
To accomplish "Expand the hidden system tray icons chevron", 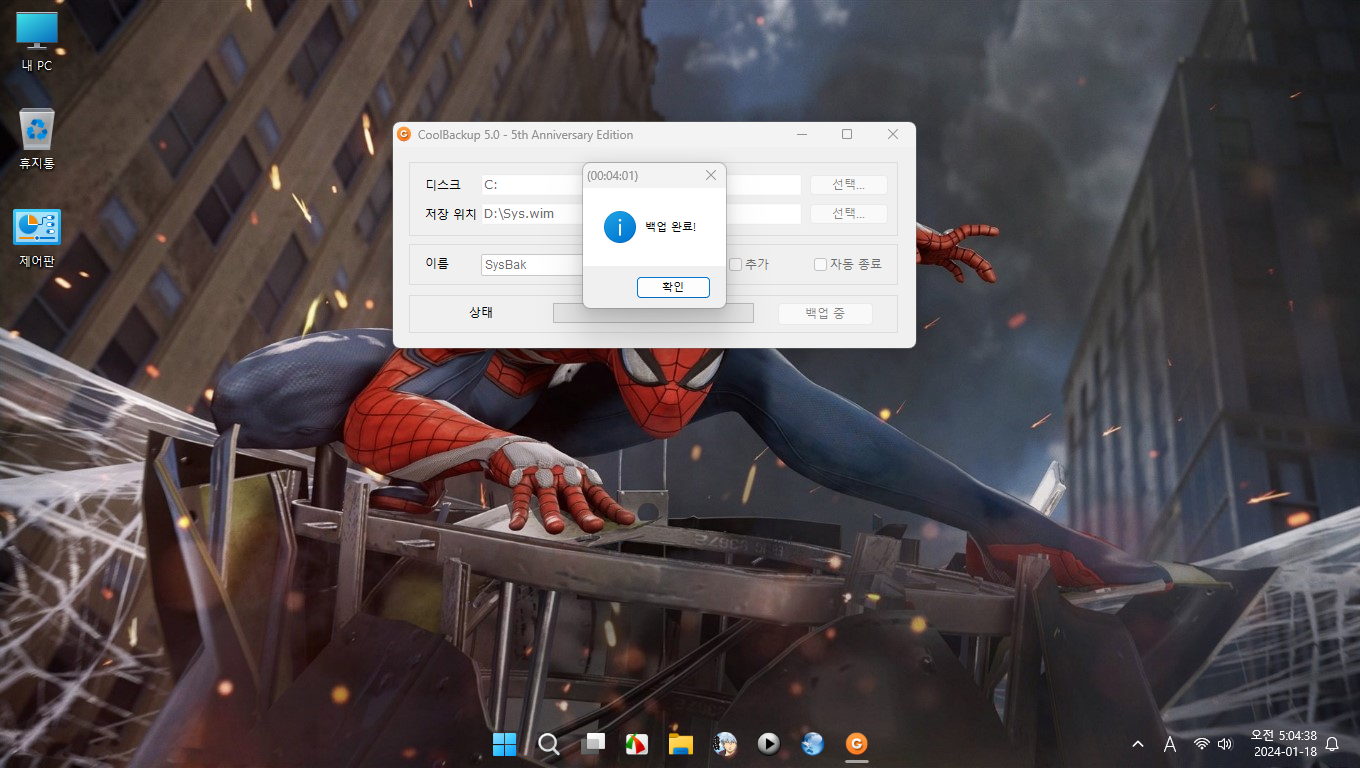I will (1138, 744).
